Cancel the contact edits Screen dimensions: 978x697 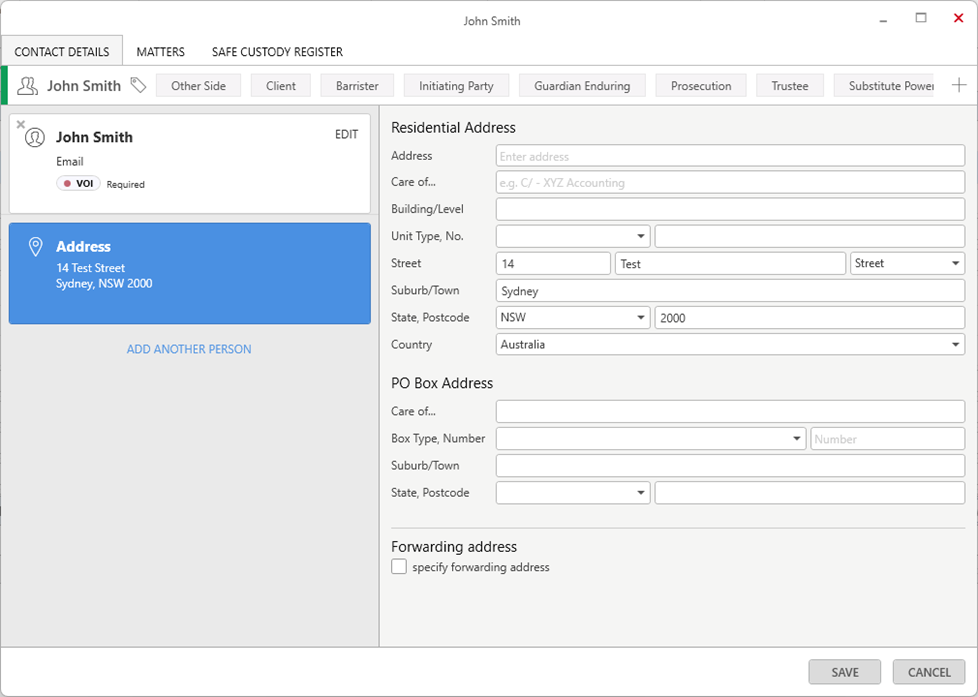click(929, 672)
